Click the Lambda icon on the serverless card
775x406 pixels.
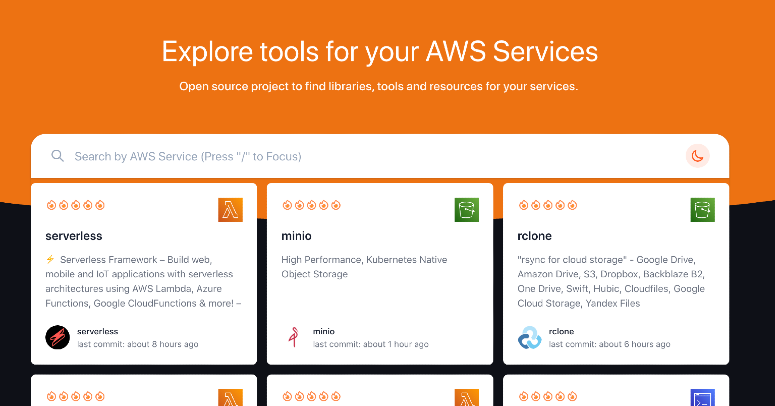230,210
